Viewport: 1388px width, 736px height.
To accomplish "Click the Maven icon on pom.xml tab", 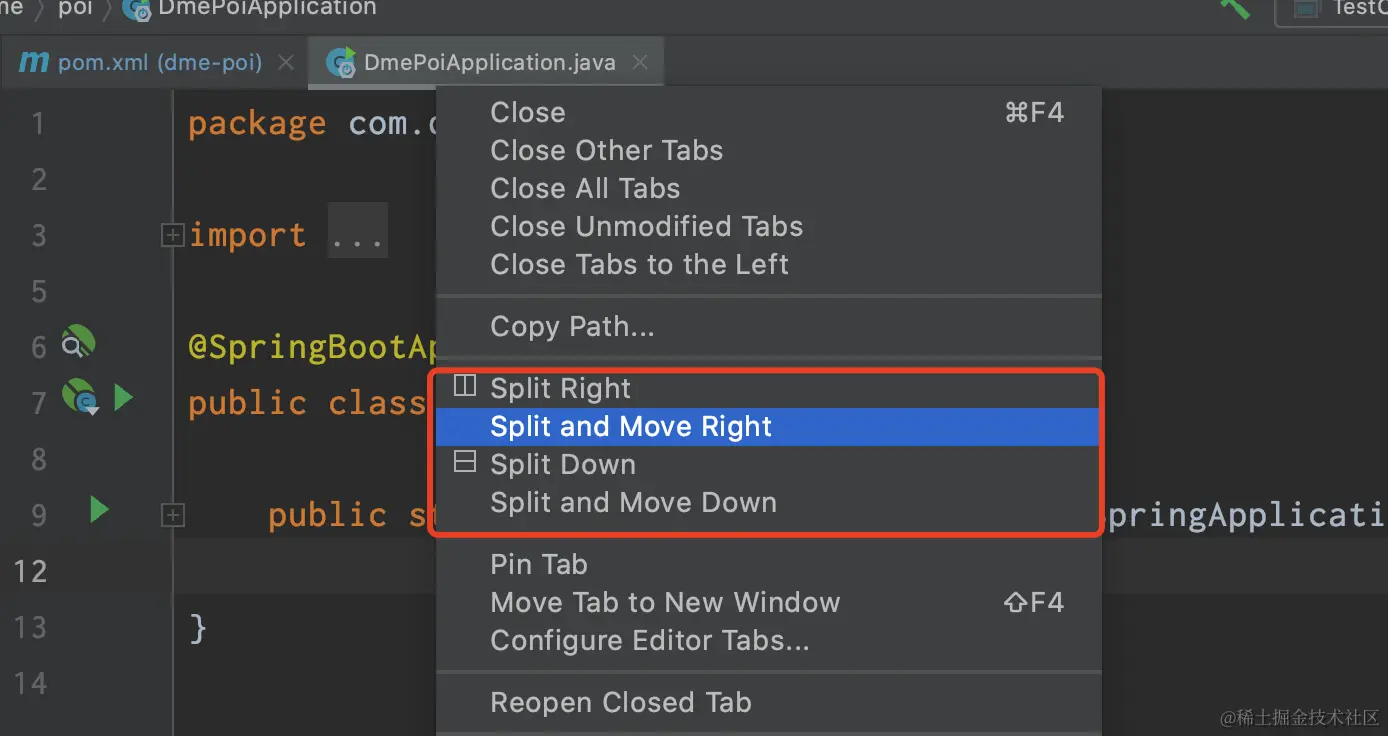I will 34,62.
